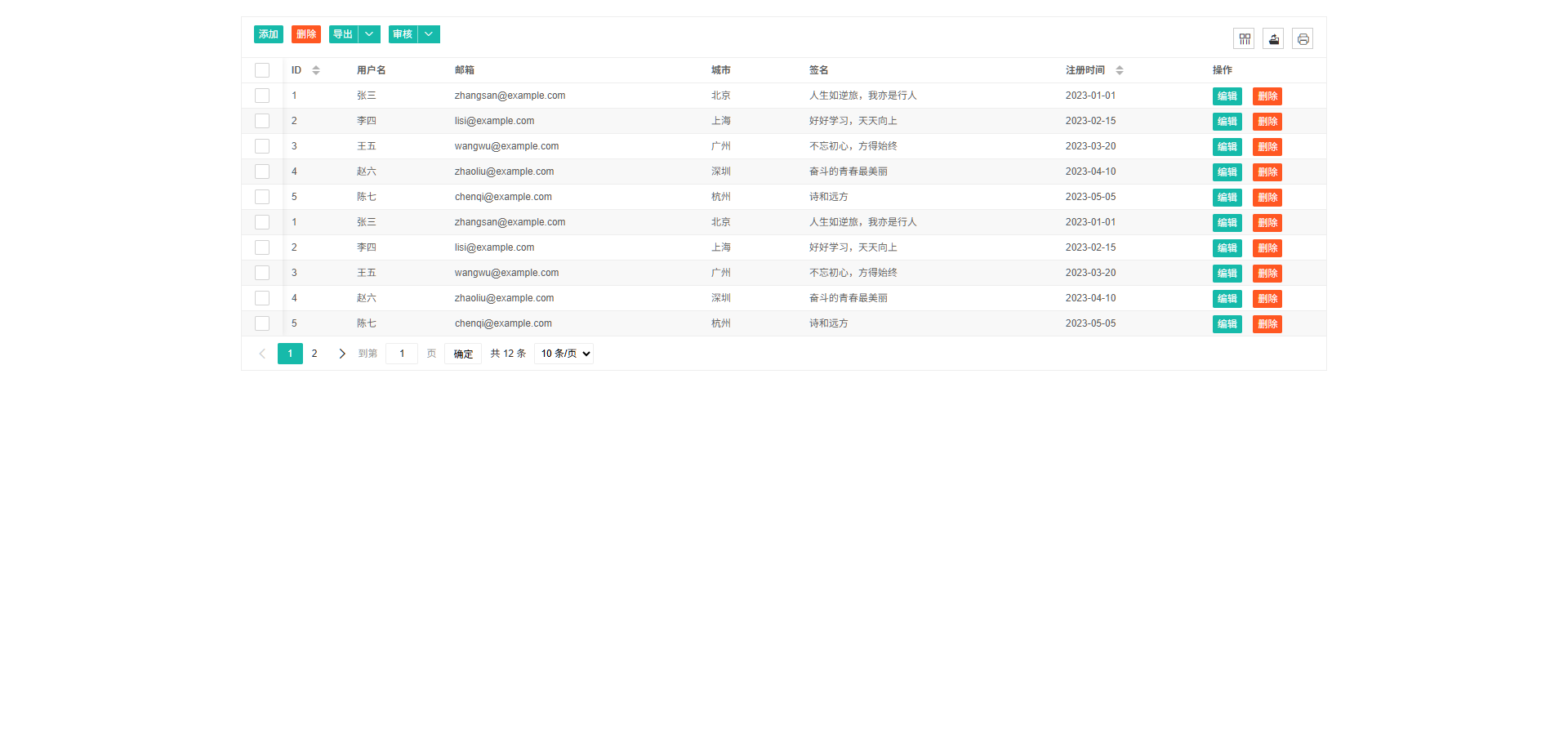Tick the checkbox of the first 王五 row

(262, 146)
